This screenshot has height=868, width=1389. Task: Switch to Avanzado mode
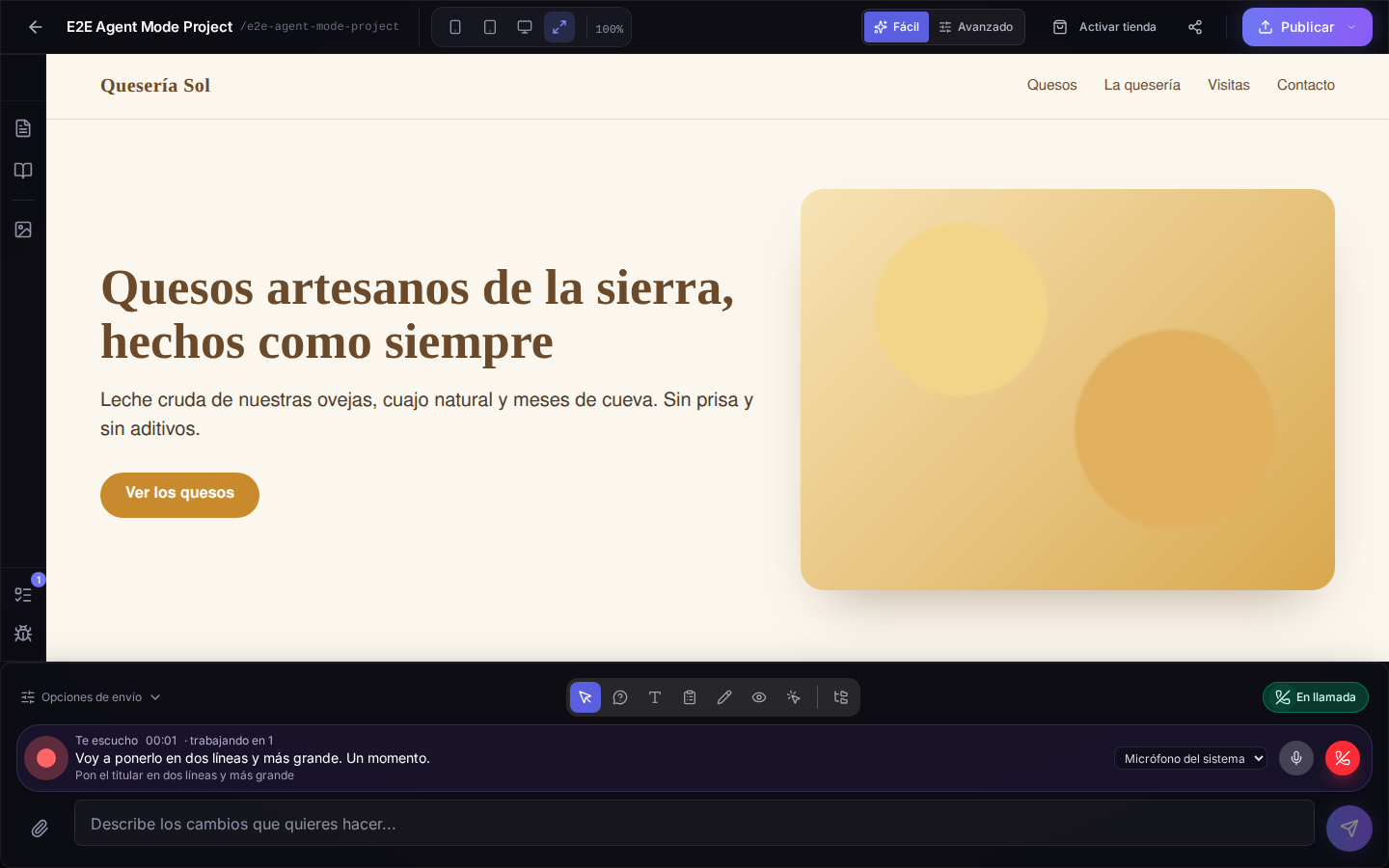[976, 27]
